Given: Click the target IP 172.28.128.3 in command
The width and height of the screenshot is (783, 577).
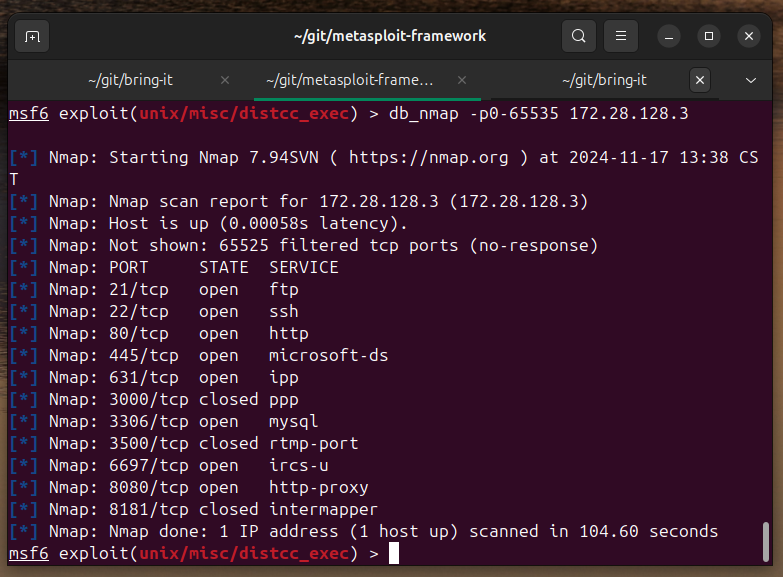Looking at the screenshot, I should 629,114.
